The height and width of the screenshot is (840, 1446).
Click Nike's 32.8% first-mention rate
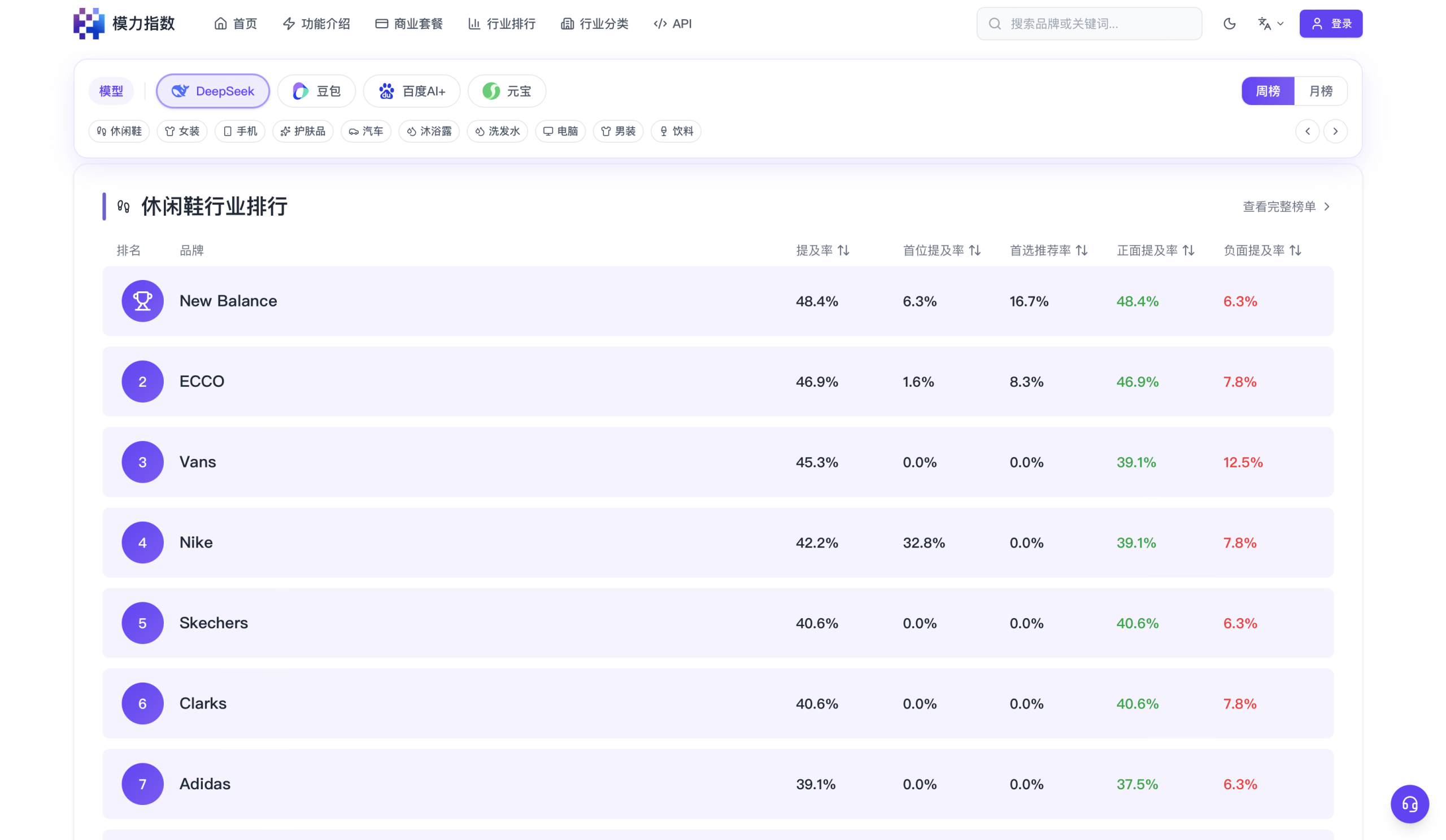pos(924,542)
